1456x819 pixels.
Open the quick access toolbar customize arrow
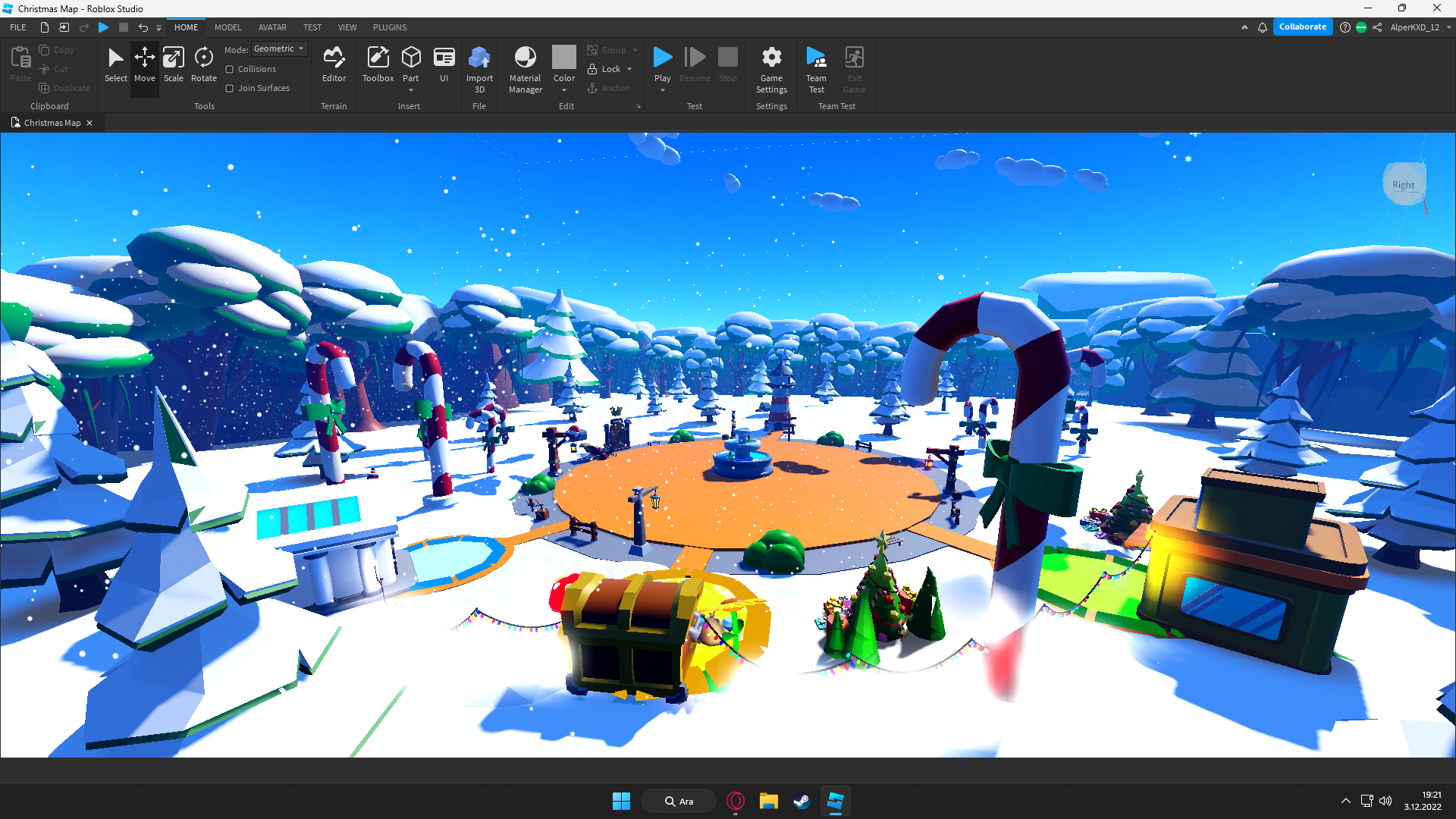click(x=158, y=27)
